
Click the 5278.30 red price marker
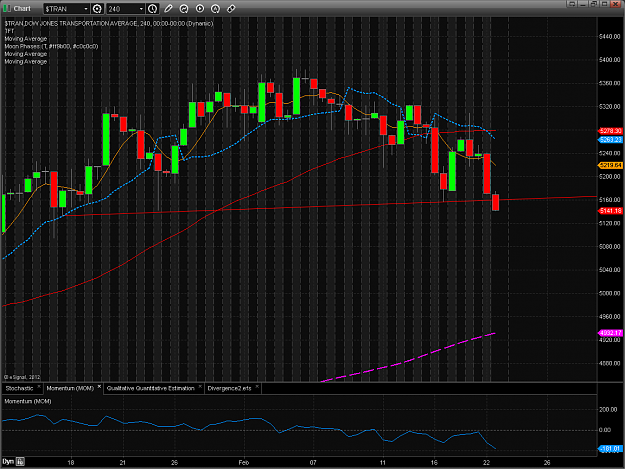(610, 131)
